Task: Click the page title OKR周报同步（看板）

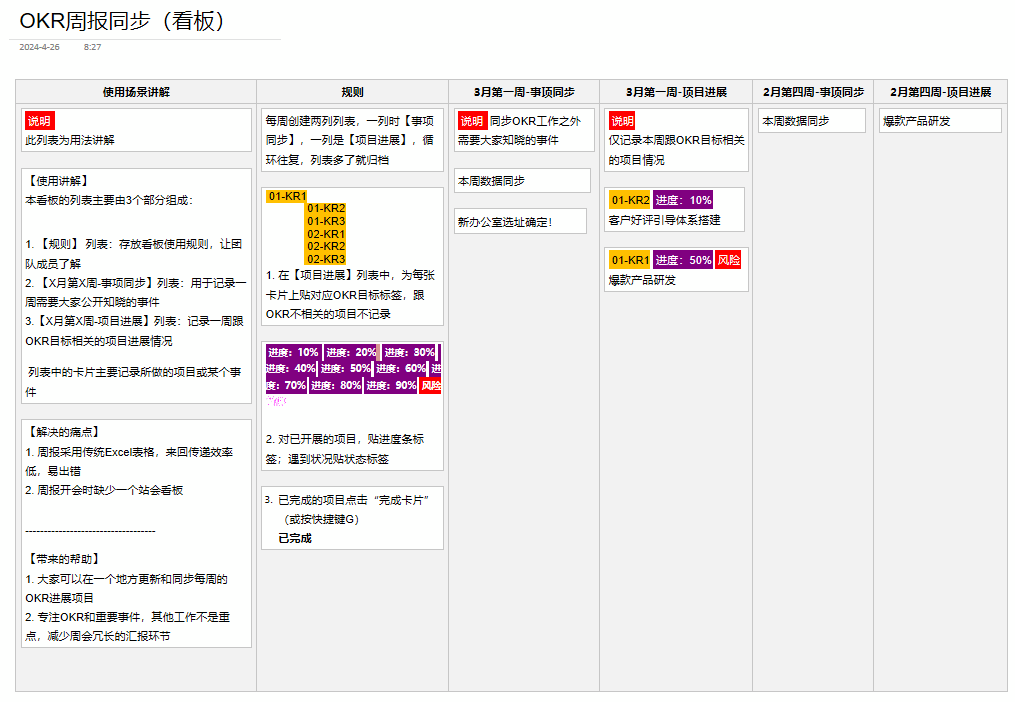Action: pyautogui.click(x=122, y=21)
